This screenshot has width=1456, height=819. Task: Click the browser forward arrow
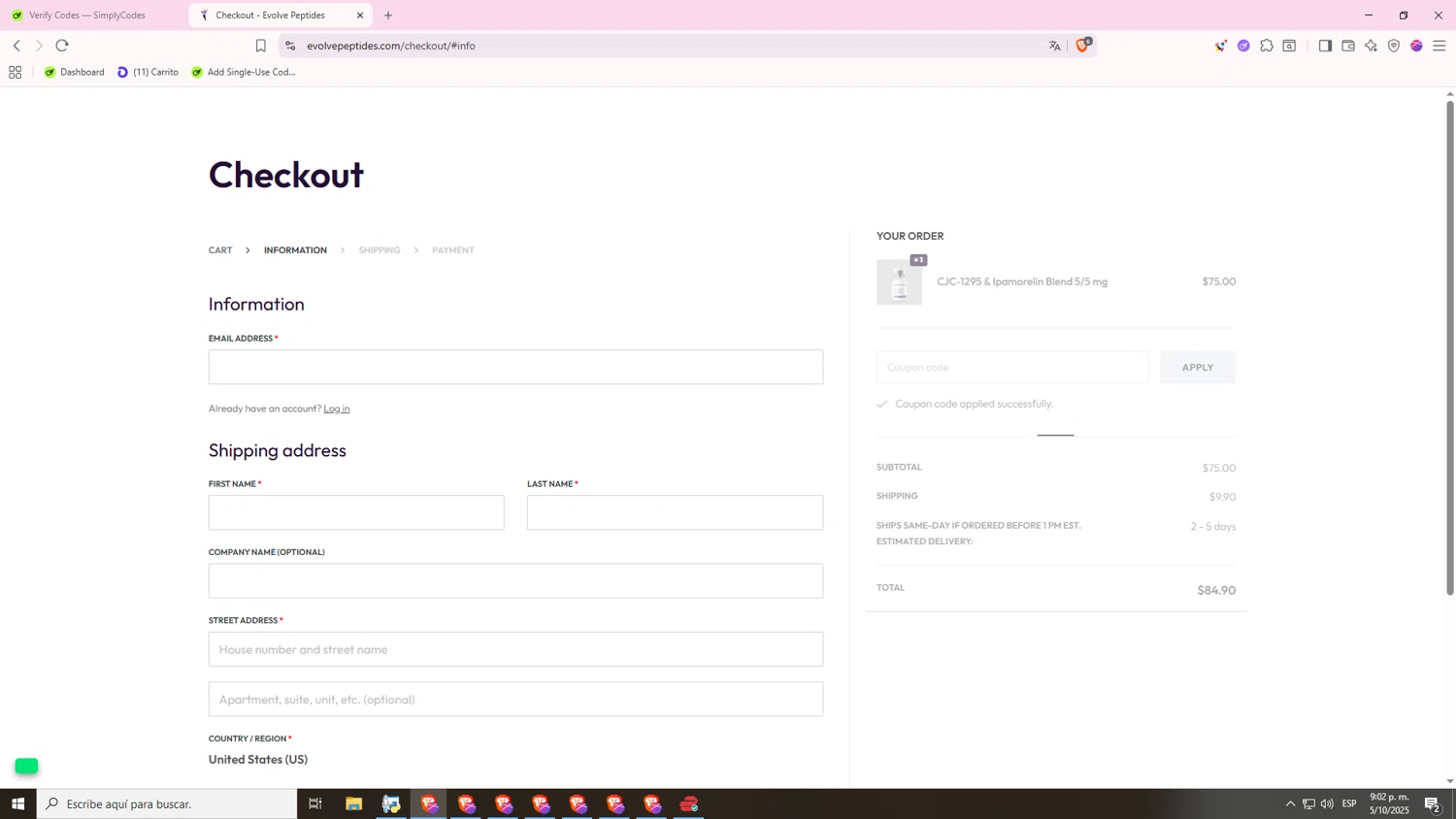pyautogui.click(x=39, y=46)
